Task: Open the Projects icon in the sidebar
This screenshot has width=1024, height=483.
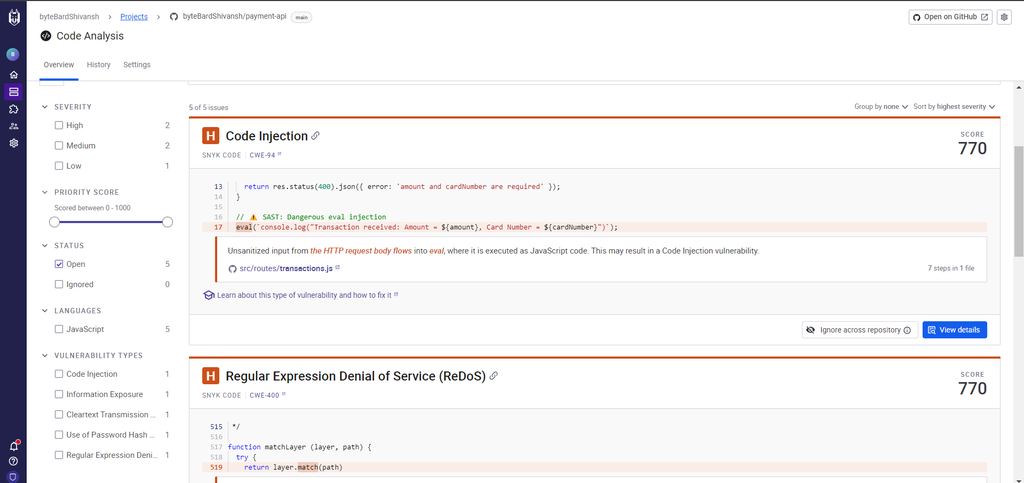Action: pos(14,91)
